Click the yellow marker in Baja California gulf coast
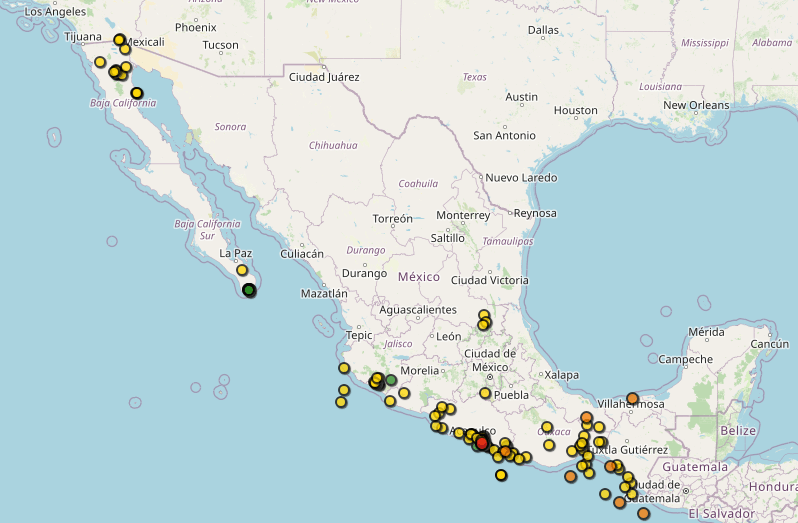 [136, 93]
